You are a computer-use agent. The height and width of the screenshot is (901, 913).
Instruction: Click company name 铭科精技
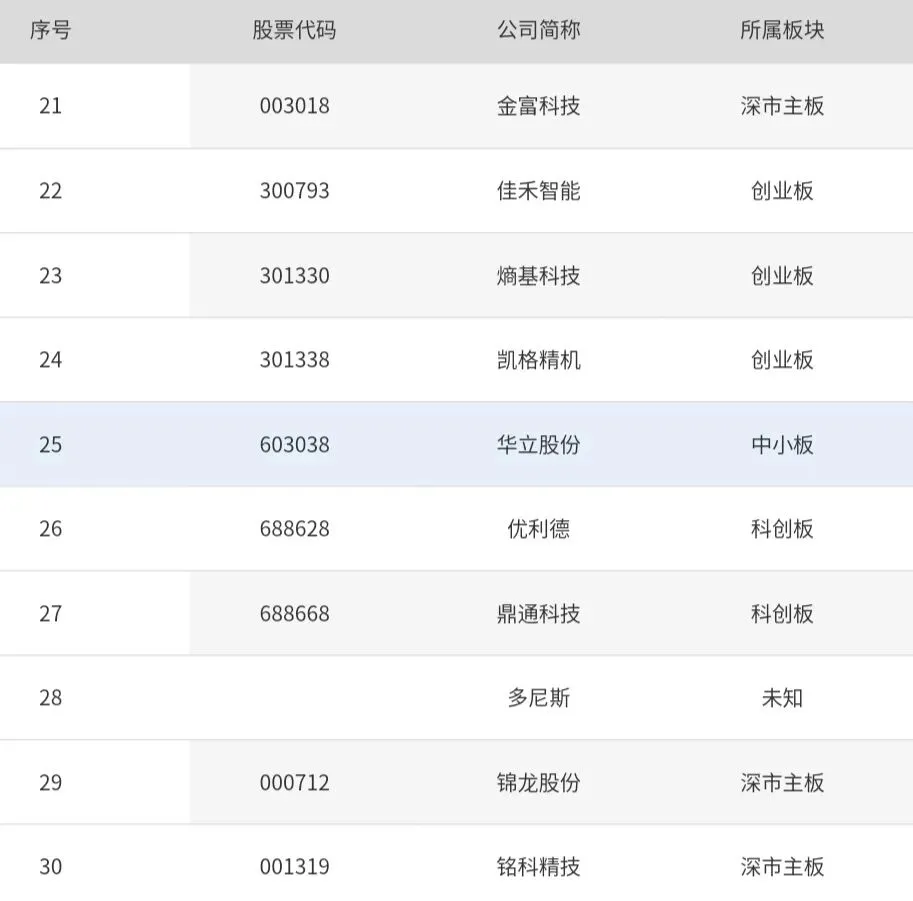539,867
